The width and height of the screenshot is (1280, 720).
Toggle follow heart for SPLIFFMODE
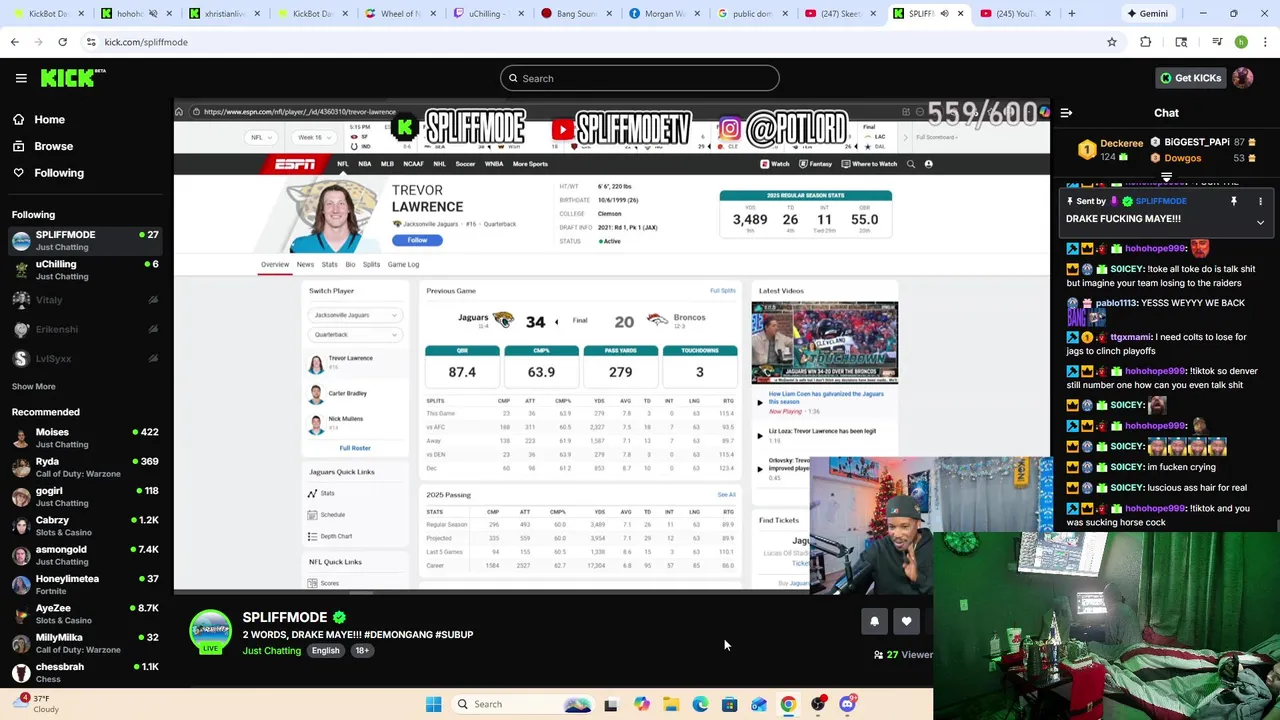(x=906, y=621)
